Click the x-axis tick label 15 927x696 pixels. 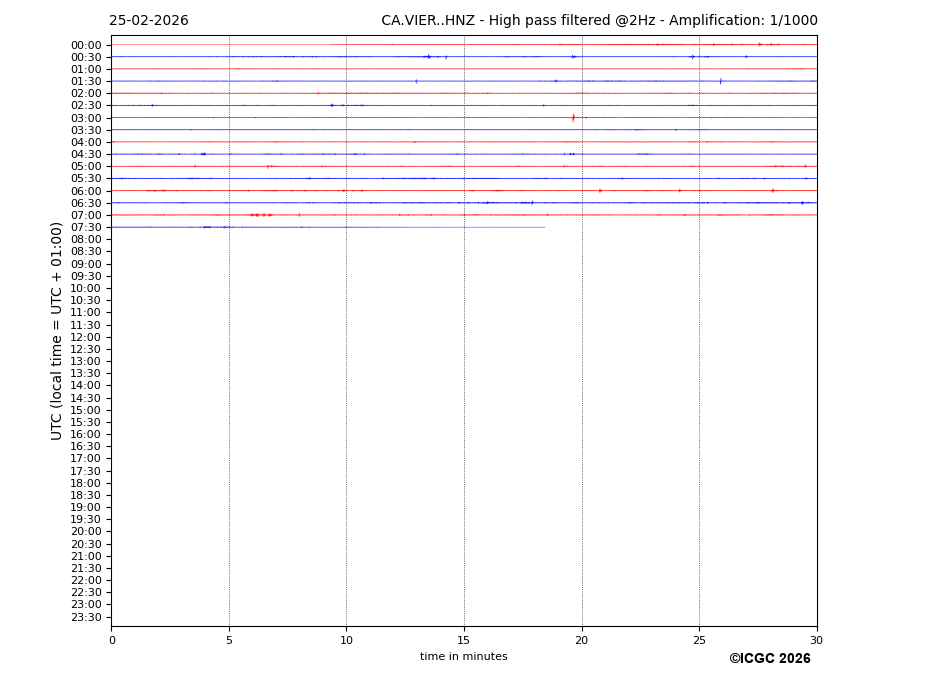click(464, 641)
